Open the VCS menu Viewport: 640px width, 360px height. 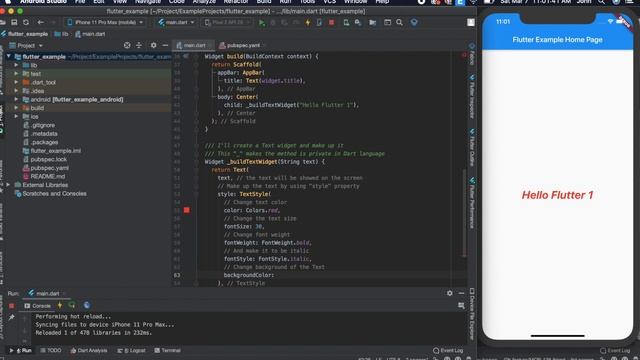click(x=329, y=2)
